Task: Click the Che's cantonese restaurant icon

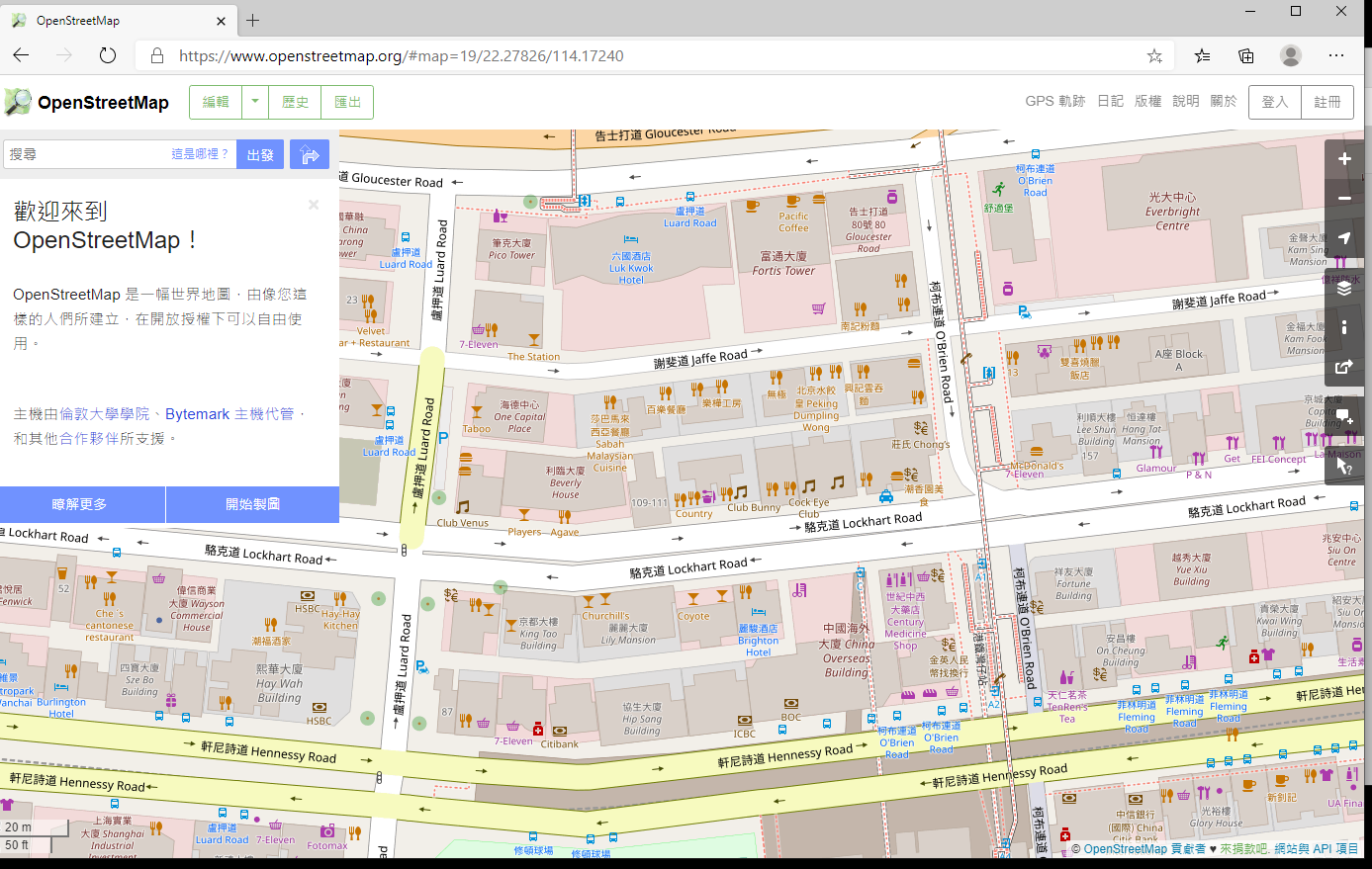Action: pos(110,598)
